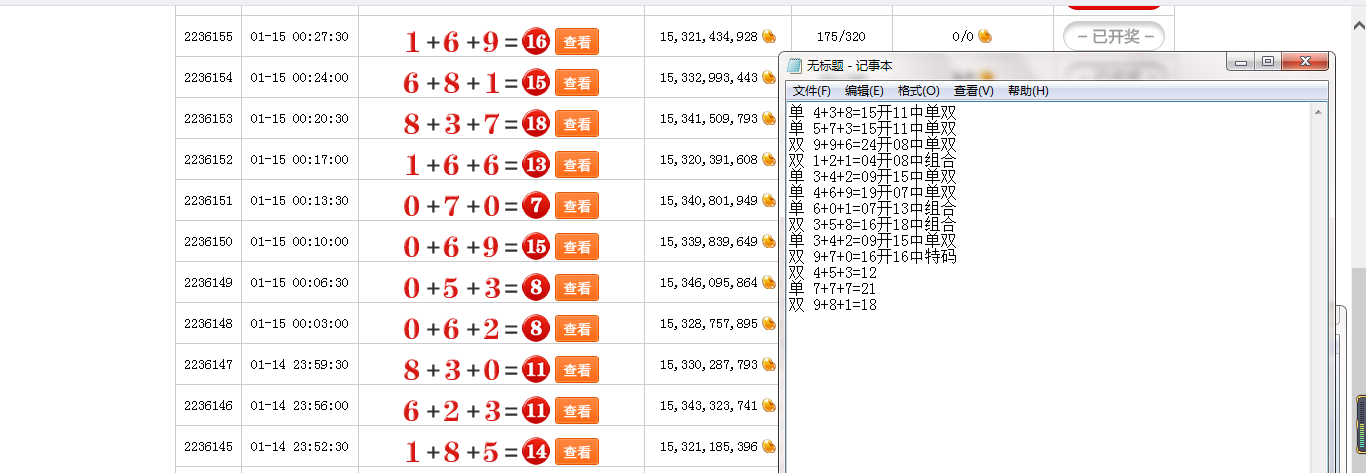The width and height of the screenshot is (1366, 473).
Task: Click 查看 button for draw 2236149
Action: (x=577, y=287)
